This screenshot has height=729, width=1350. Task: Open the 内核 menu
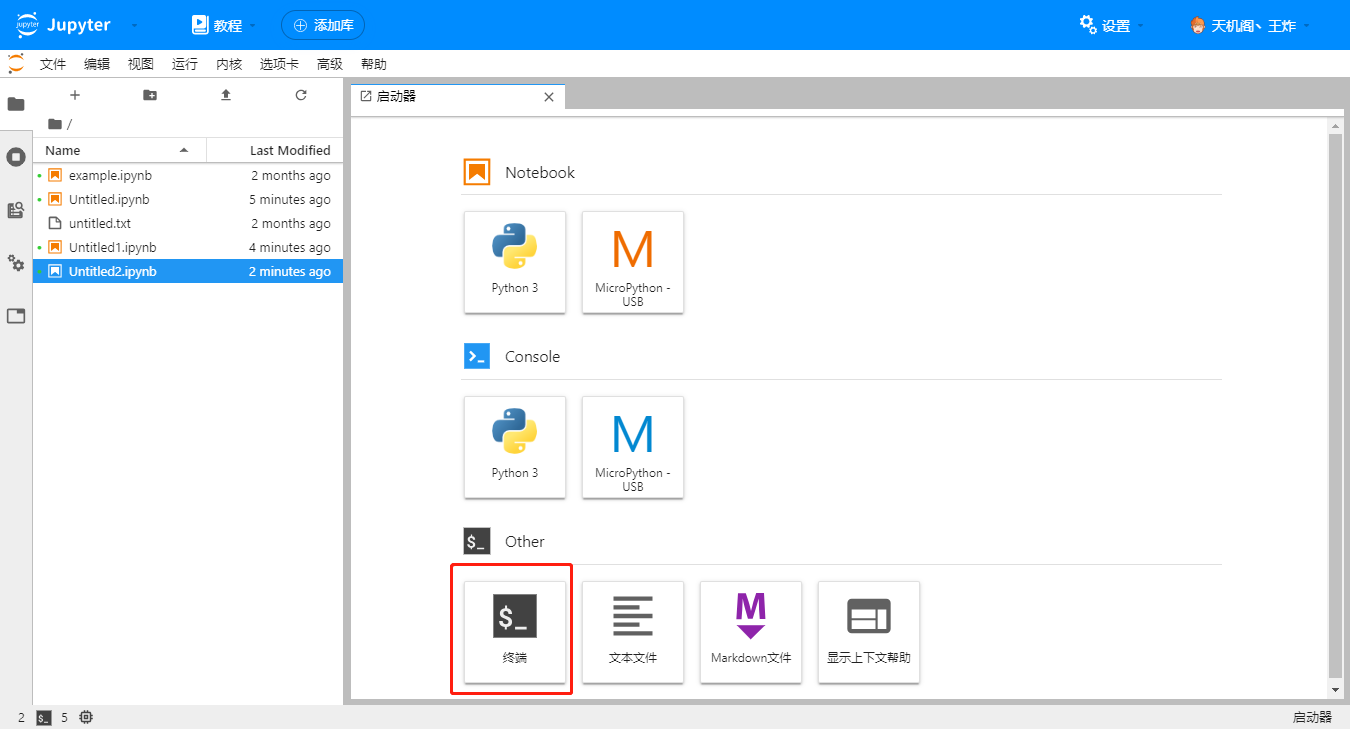(x=229, y=64)
